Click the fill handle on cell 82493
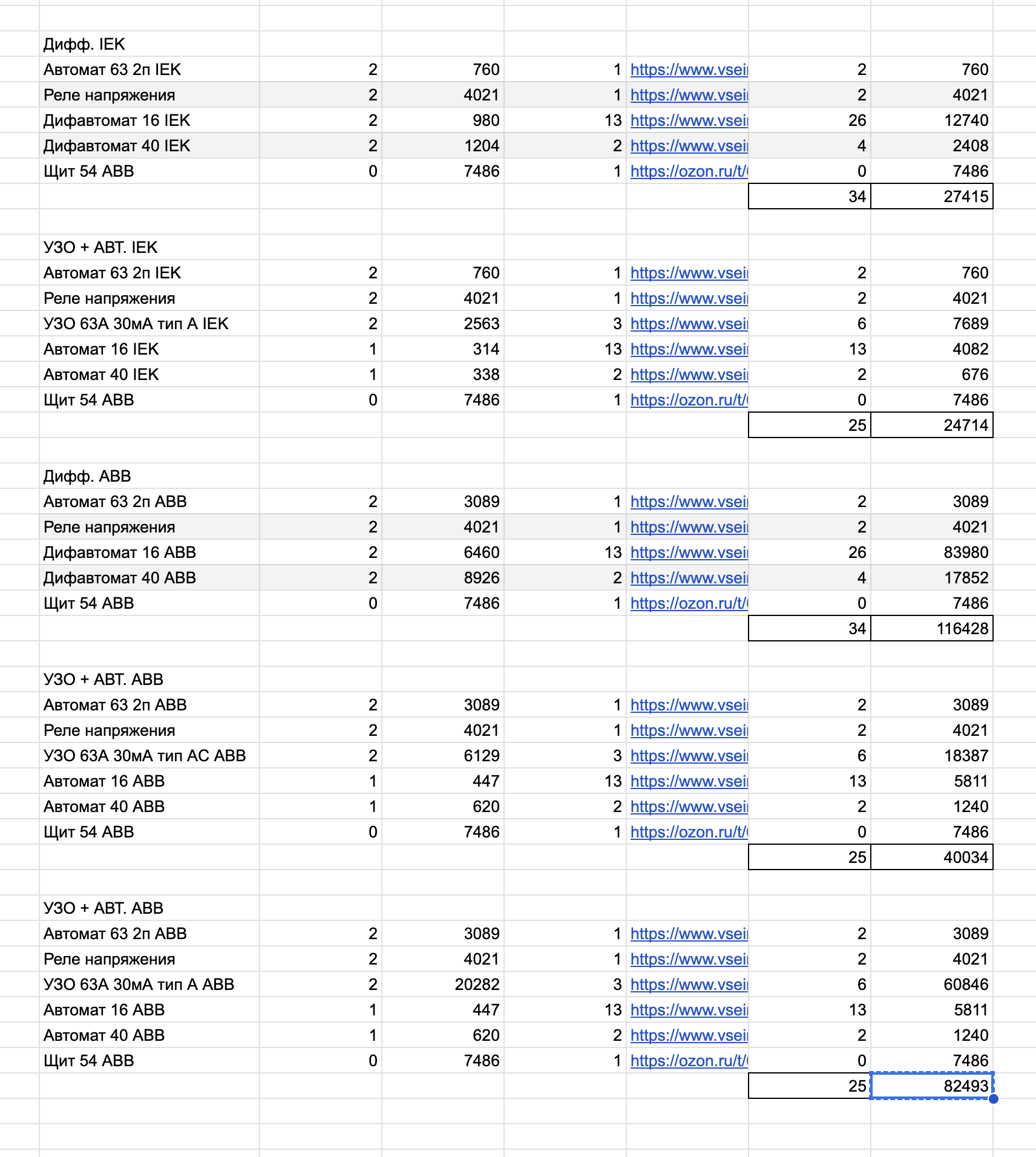Screen dimensions: 1036x1157 click(993, 1098)
